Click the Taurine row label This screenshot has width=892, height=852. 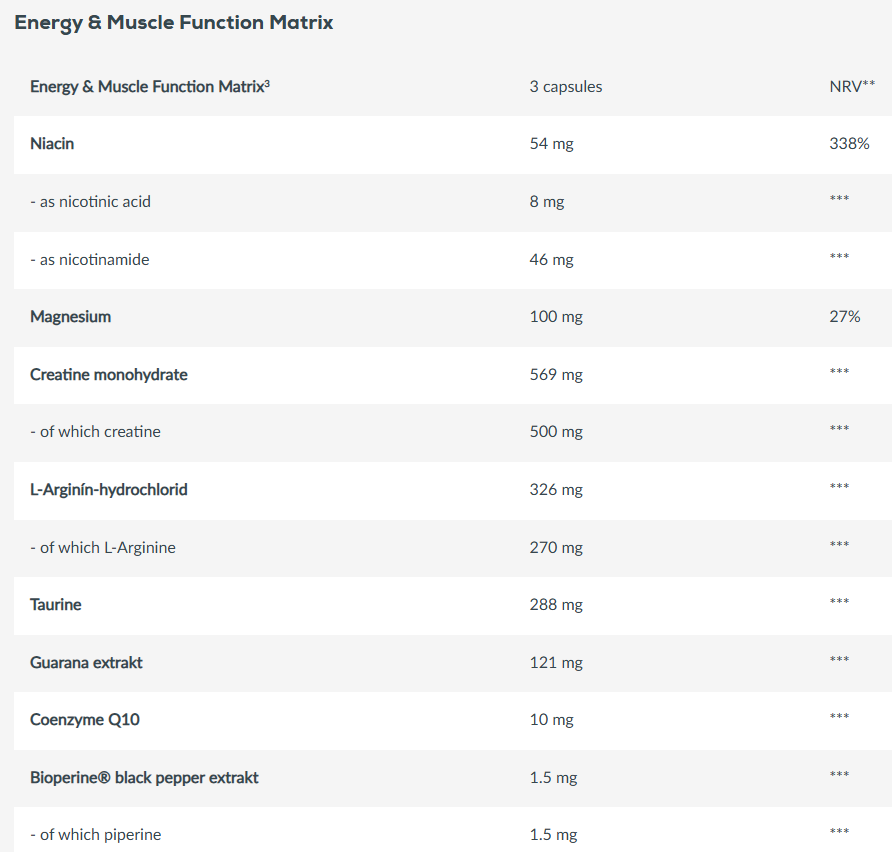coord(56,605)
